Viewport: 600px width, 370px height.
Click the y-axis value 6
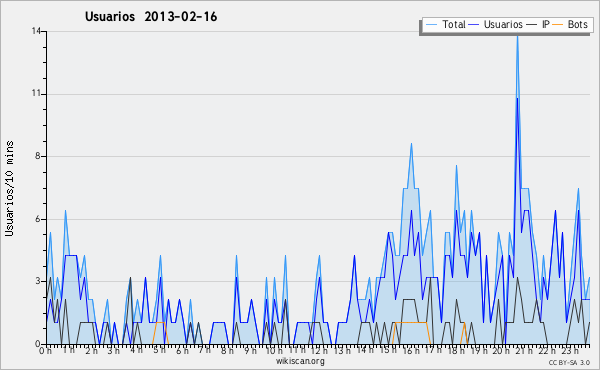38,219
